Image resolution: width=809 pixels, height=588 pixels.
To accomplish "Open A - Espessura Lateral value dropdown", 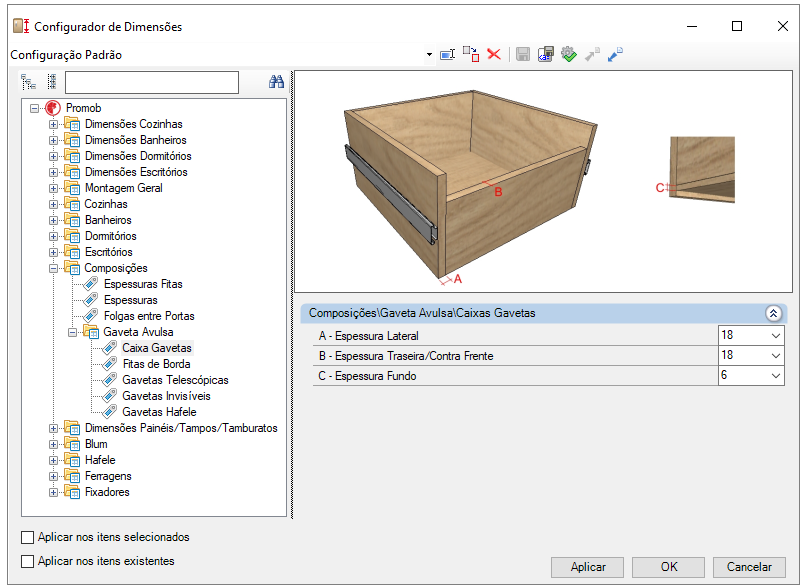I will click(775, 336).
